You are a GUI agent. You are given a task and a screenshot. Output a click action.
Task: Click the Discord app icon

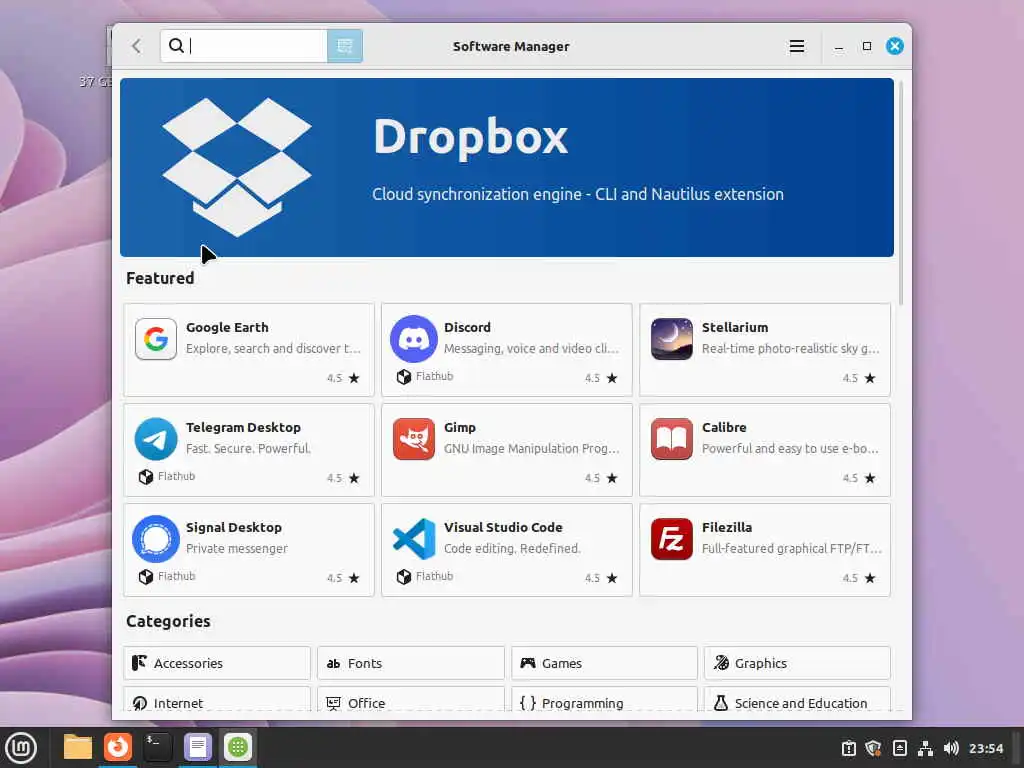[413, 339]
